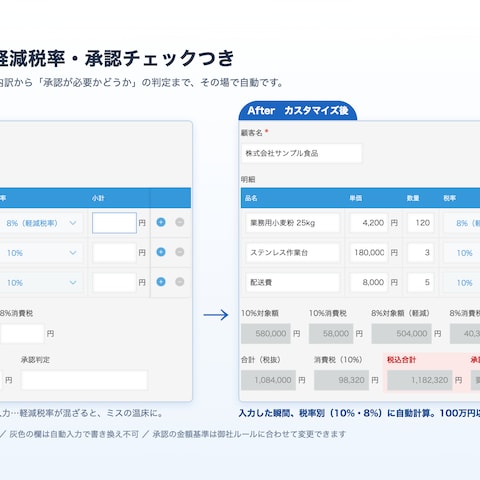Click the heading 軽減税率・承認チェックつき

coord(117,59)
